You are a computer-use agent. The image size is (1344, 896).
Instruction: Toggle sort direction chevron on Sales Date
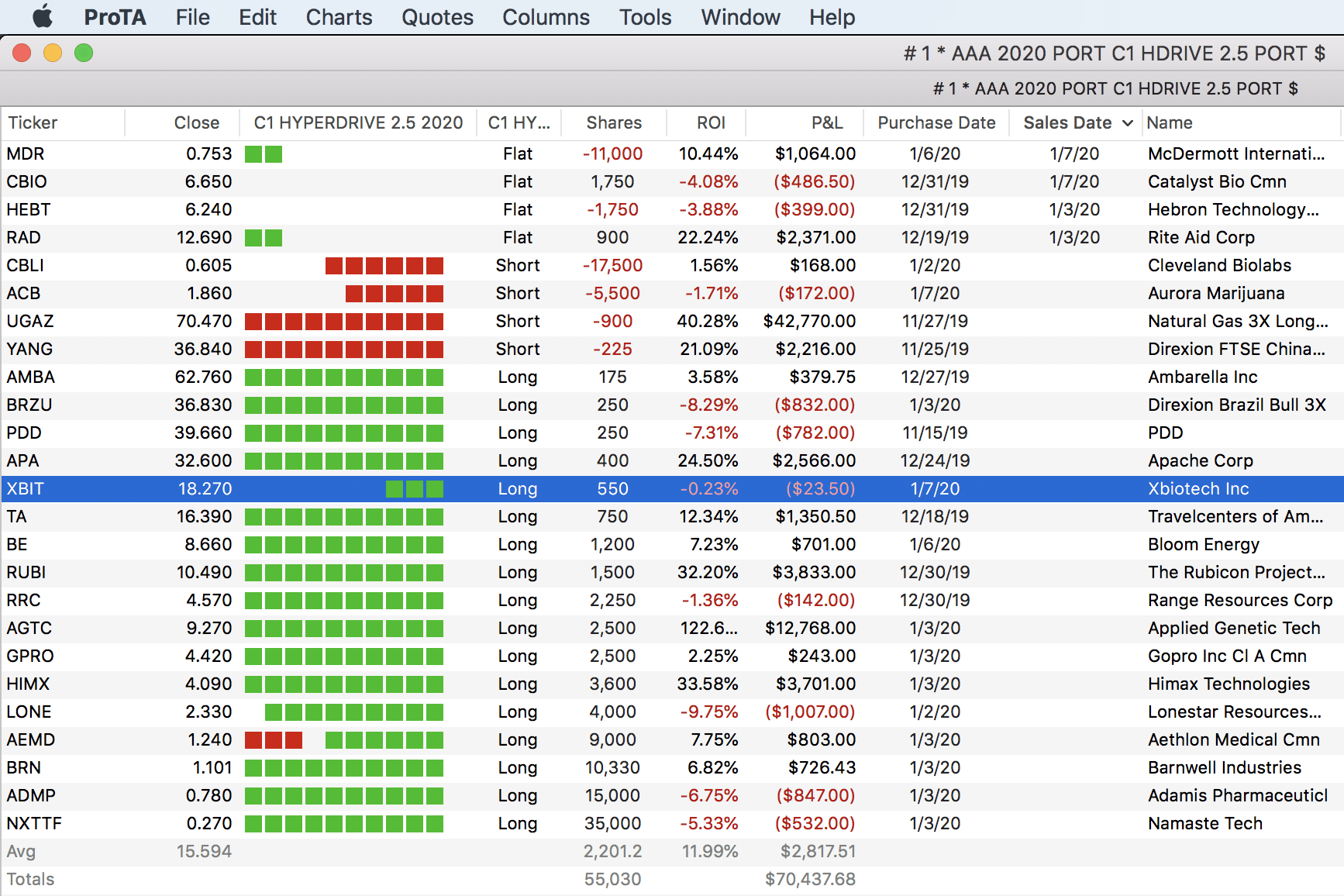click(x=1128, y=123)
